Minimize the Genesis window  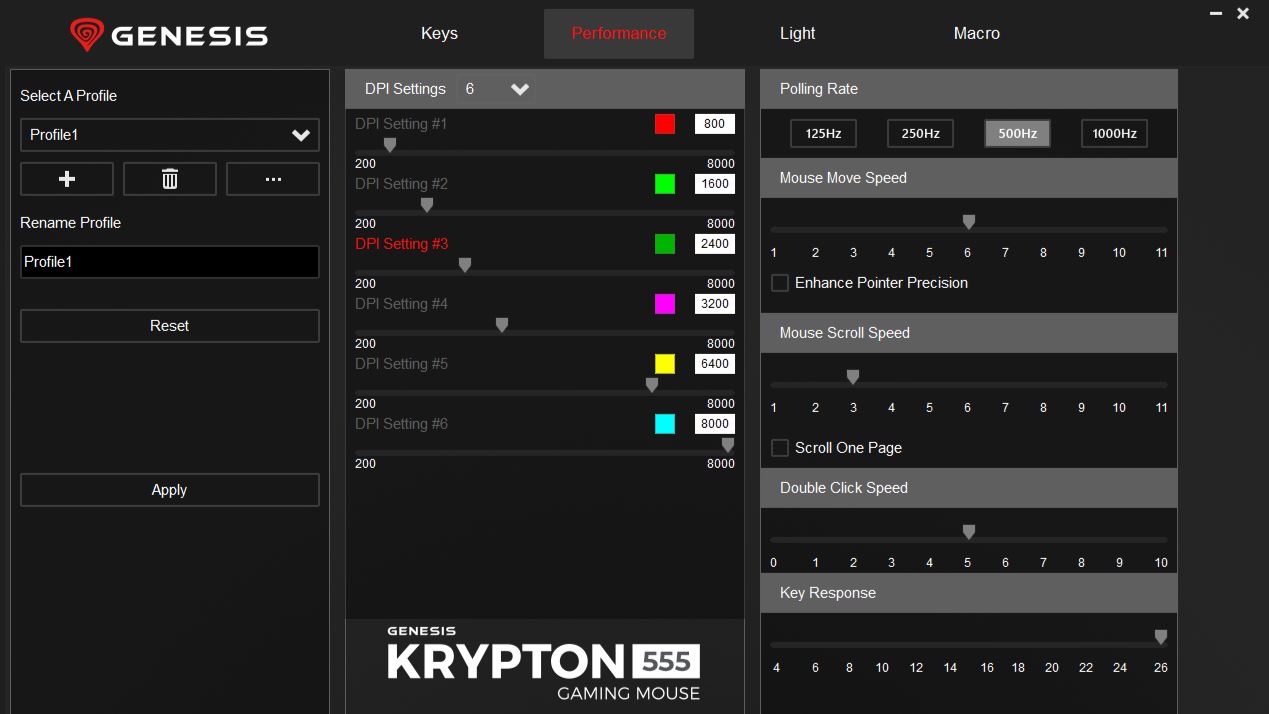(1216, 14)
